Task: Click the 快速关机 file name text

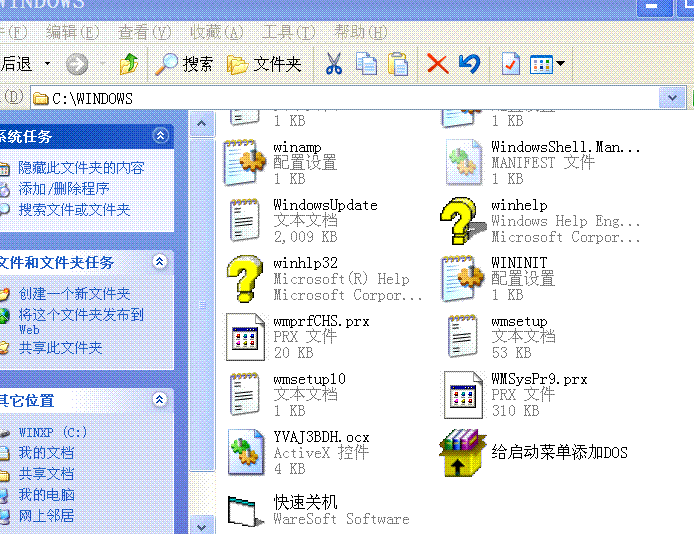Action: [305, 502]
